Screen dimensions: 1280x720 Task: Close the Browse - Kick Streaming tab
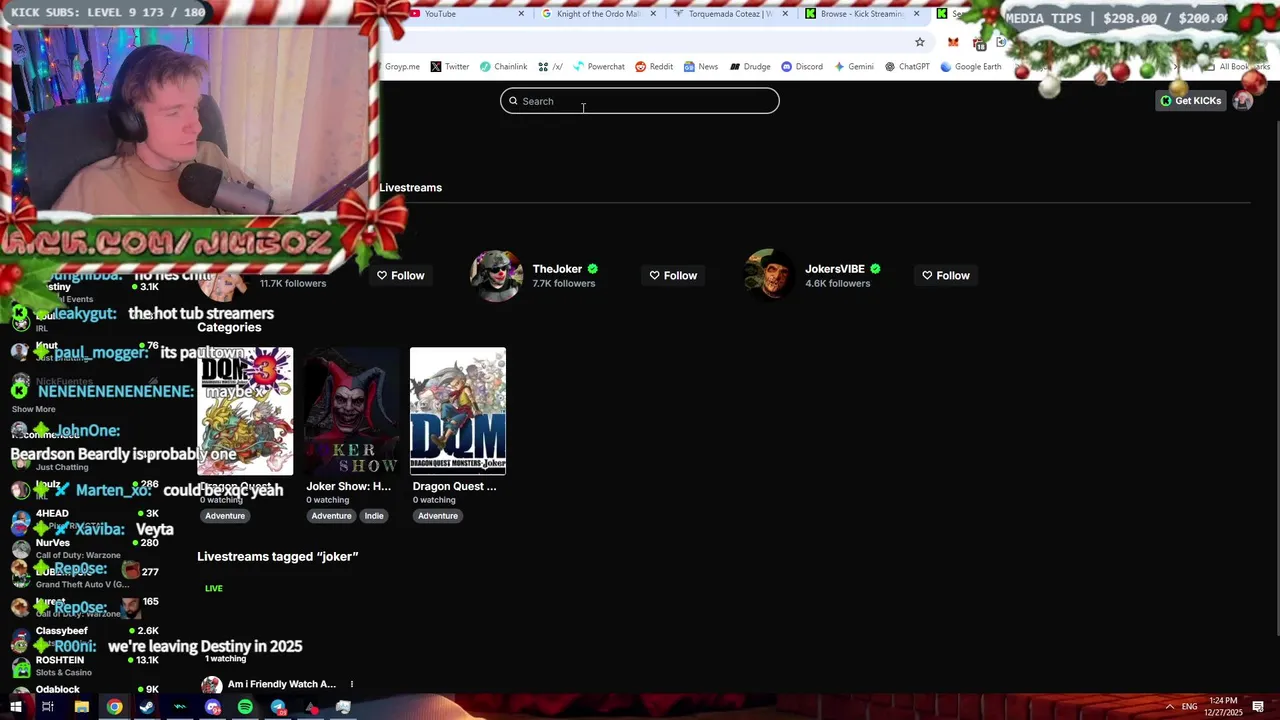coord(917,14)
